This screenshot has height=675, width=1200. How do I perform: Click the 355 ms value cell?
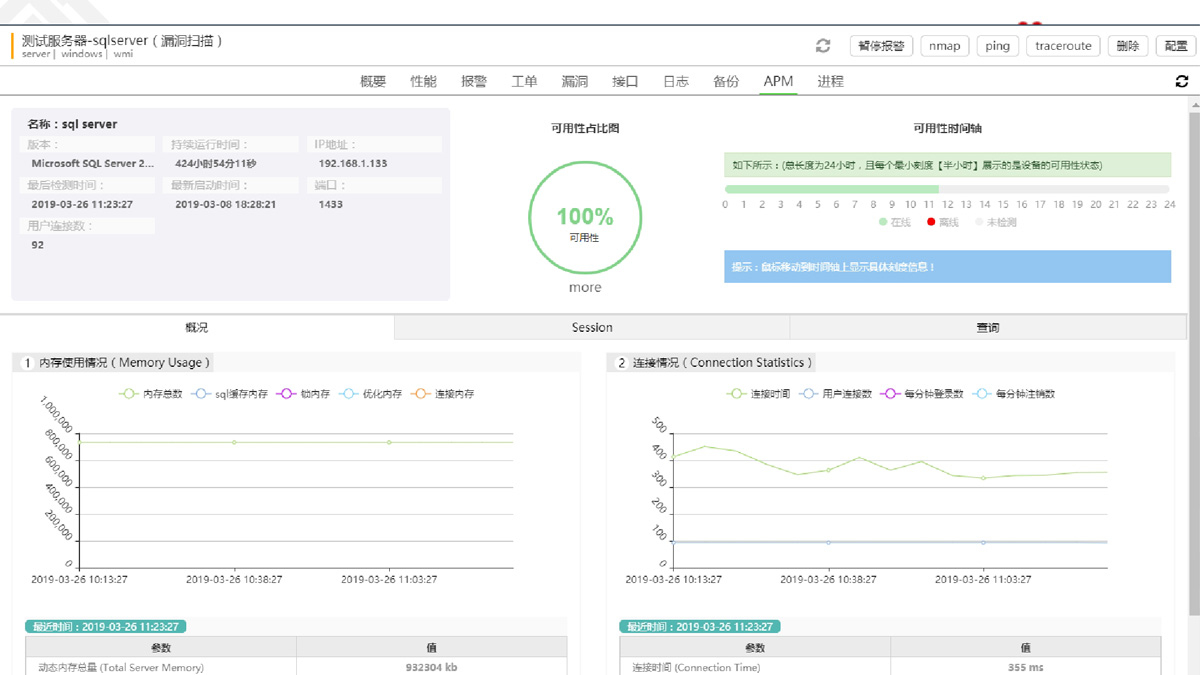coord(1026,667)
